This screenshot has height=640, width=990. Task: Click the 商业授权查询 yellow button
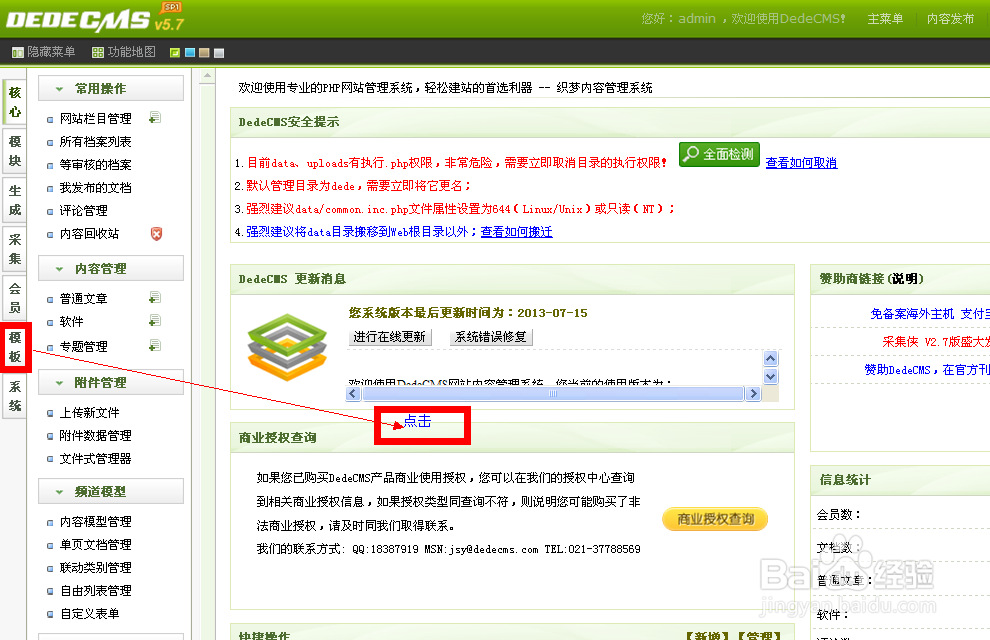click(715, 519)
